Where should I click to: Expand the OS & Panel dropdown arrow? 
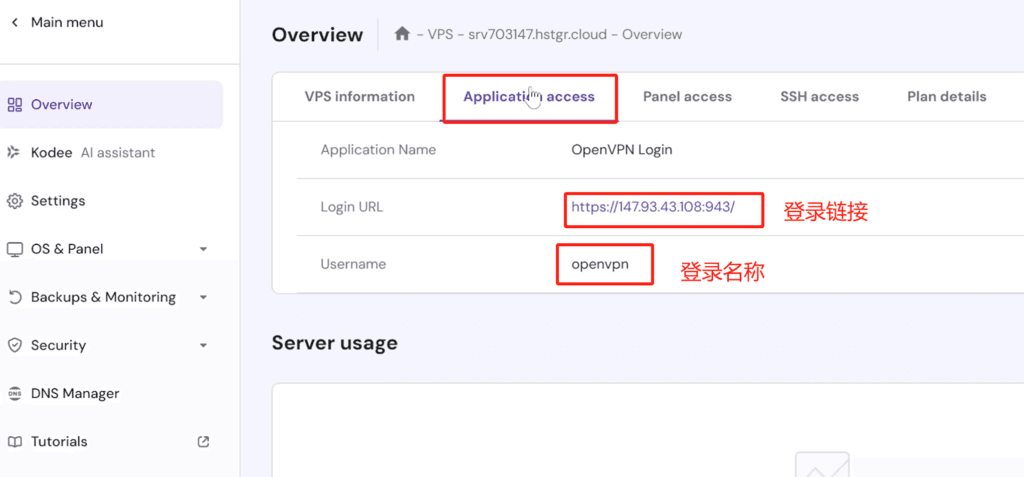coord(203,249)
